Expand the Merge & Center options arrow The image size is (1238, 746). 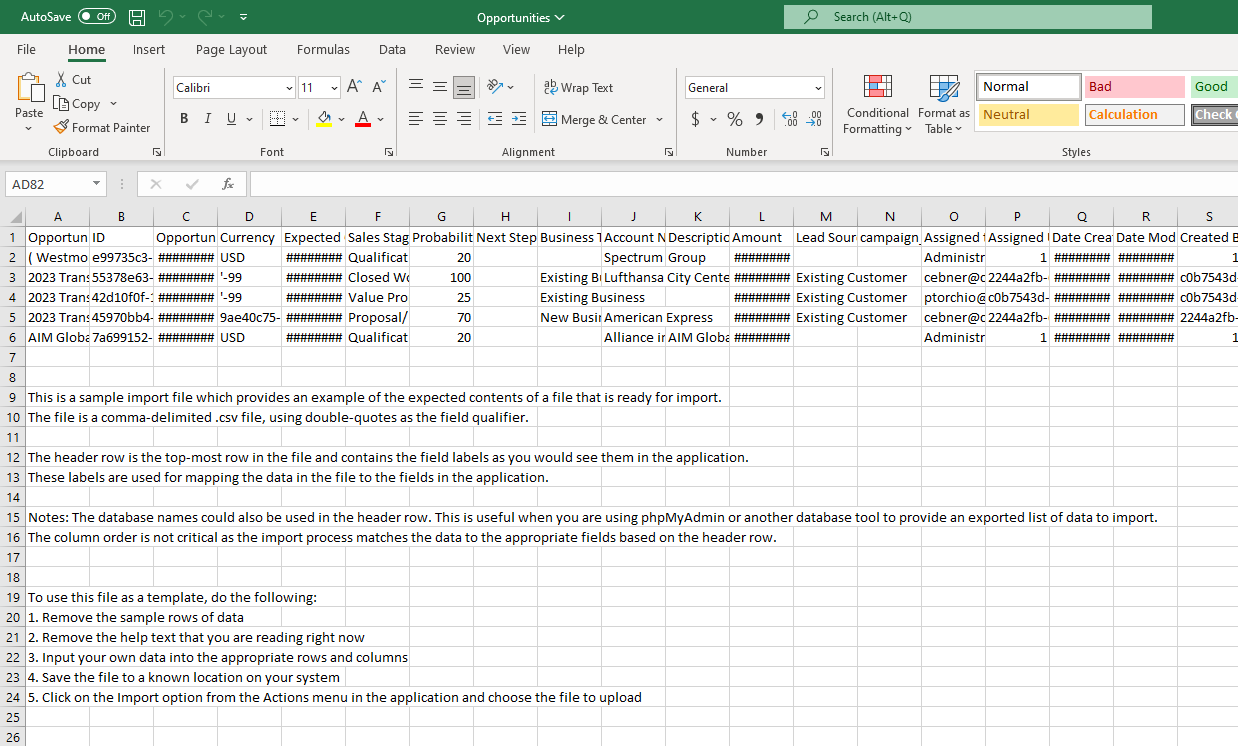pyautogui.click(x=660, y=119)
